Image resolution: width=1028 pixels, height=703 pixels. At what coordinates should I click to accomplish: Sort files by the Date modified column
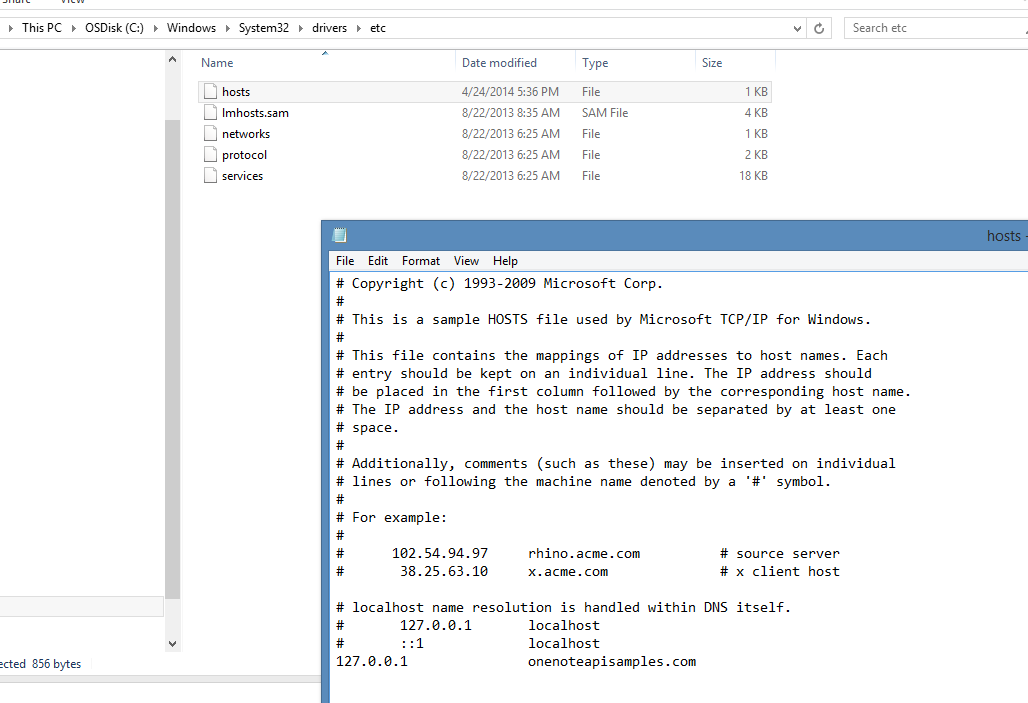click(498, 62)
